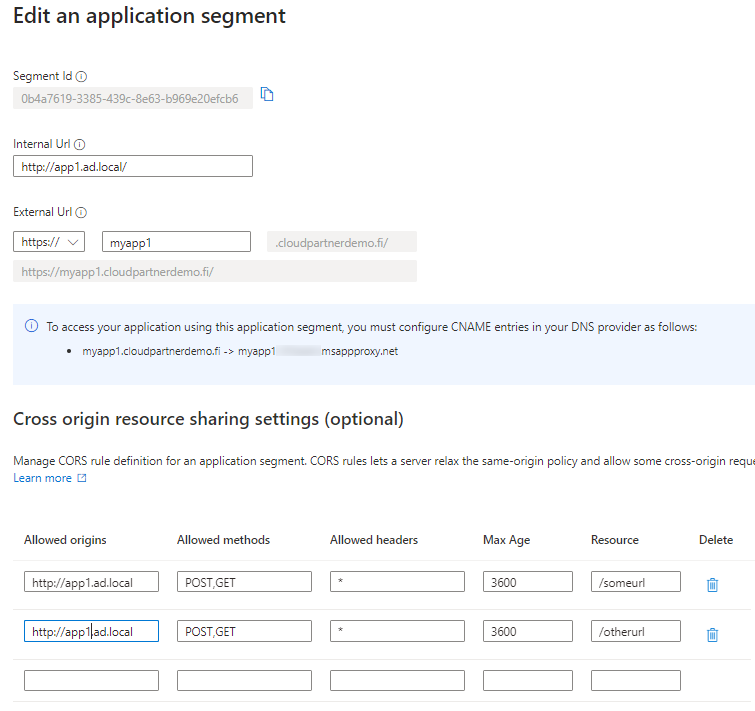Image resolution: width=755 pixels, height=711 pixels.
Task: Click the info icon beside Segment Id
Action: point(82,76)
